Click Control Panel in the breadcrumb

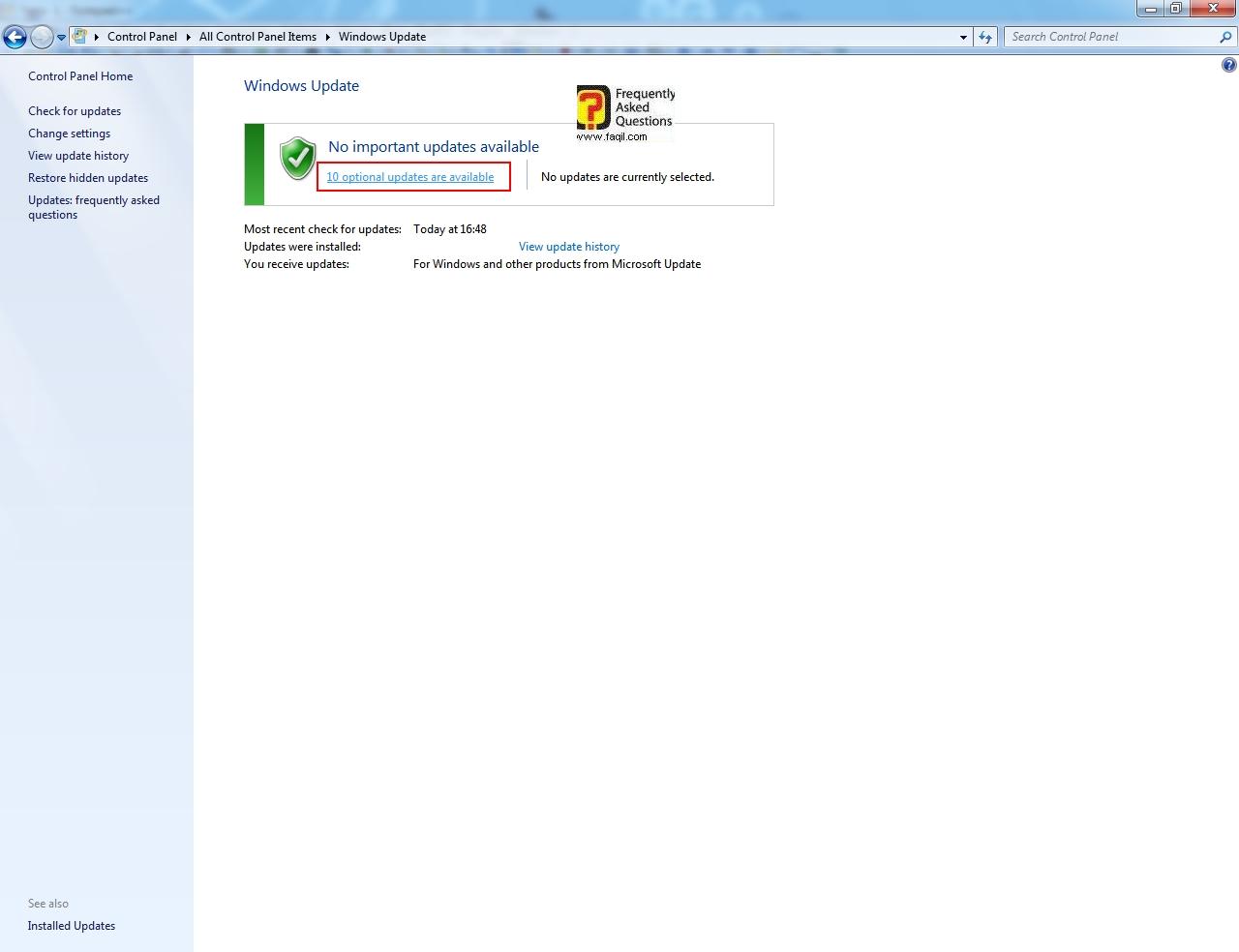[x=142, y=37]
